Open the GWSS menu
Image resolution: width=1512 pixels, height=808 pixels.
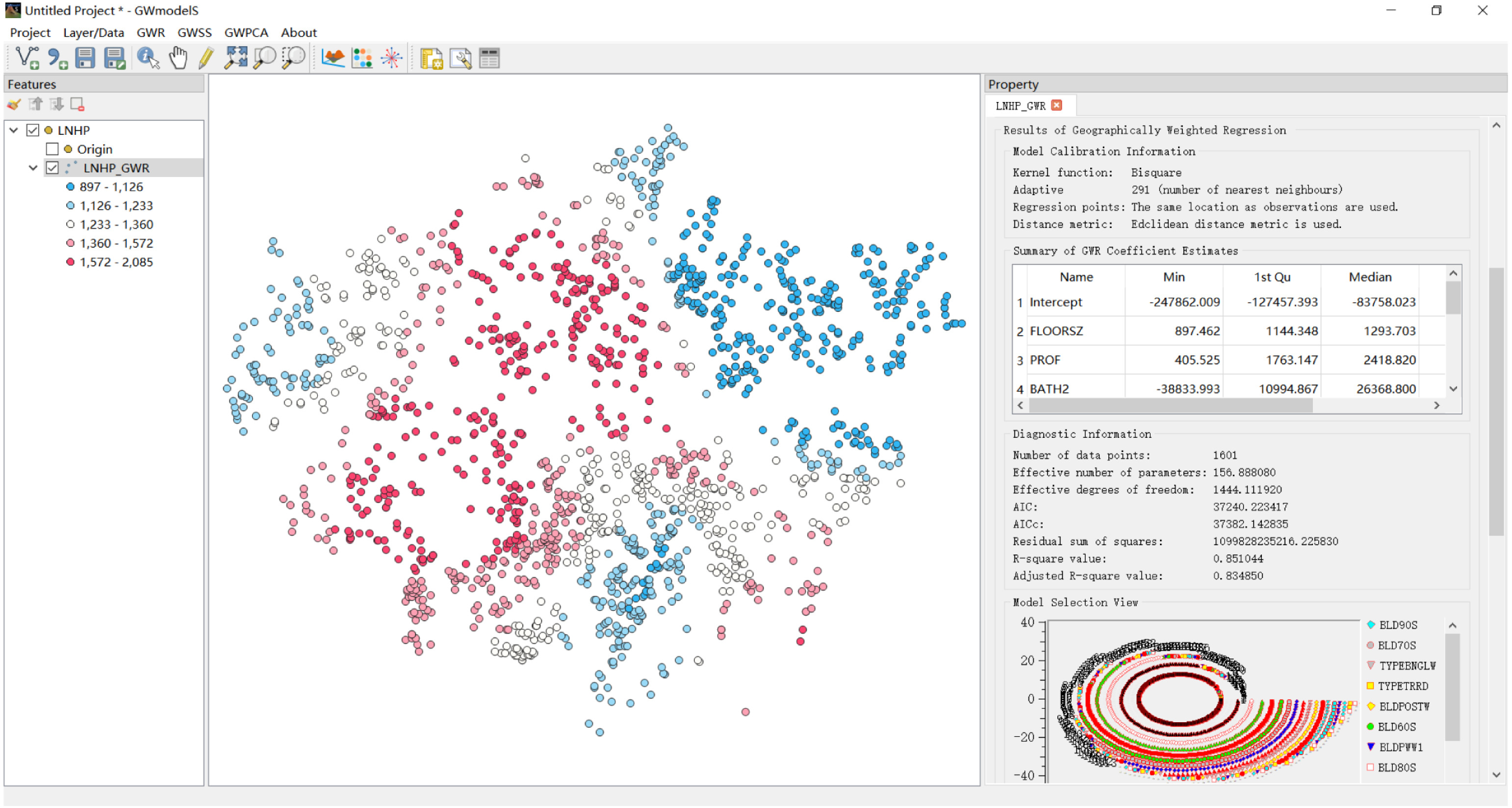point(194,32)
